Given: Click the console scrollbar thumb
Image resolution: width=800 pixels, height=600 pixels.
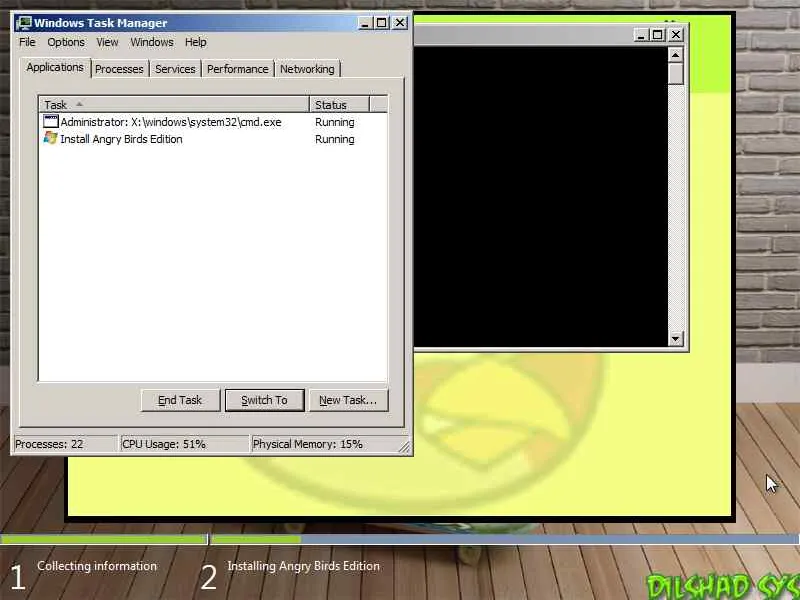Looking at the screenshot, I should [x=676, y=74].
